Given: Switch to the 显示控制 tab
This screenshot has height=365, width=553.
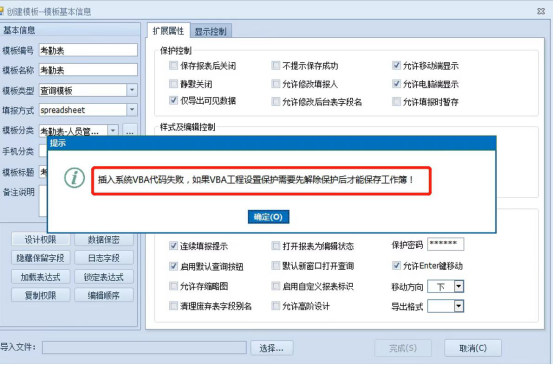Looking at the screenshot, I should point(211,32).
